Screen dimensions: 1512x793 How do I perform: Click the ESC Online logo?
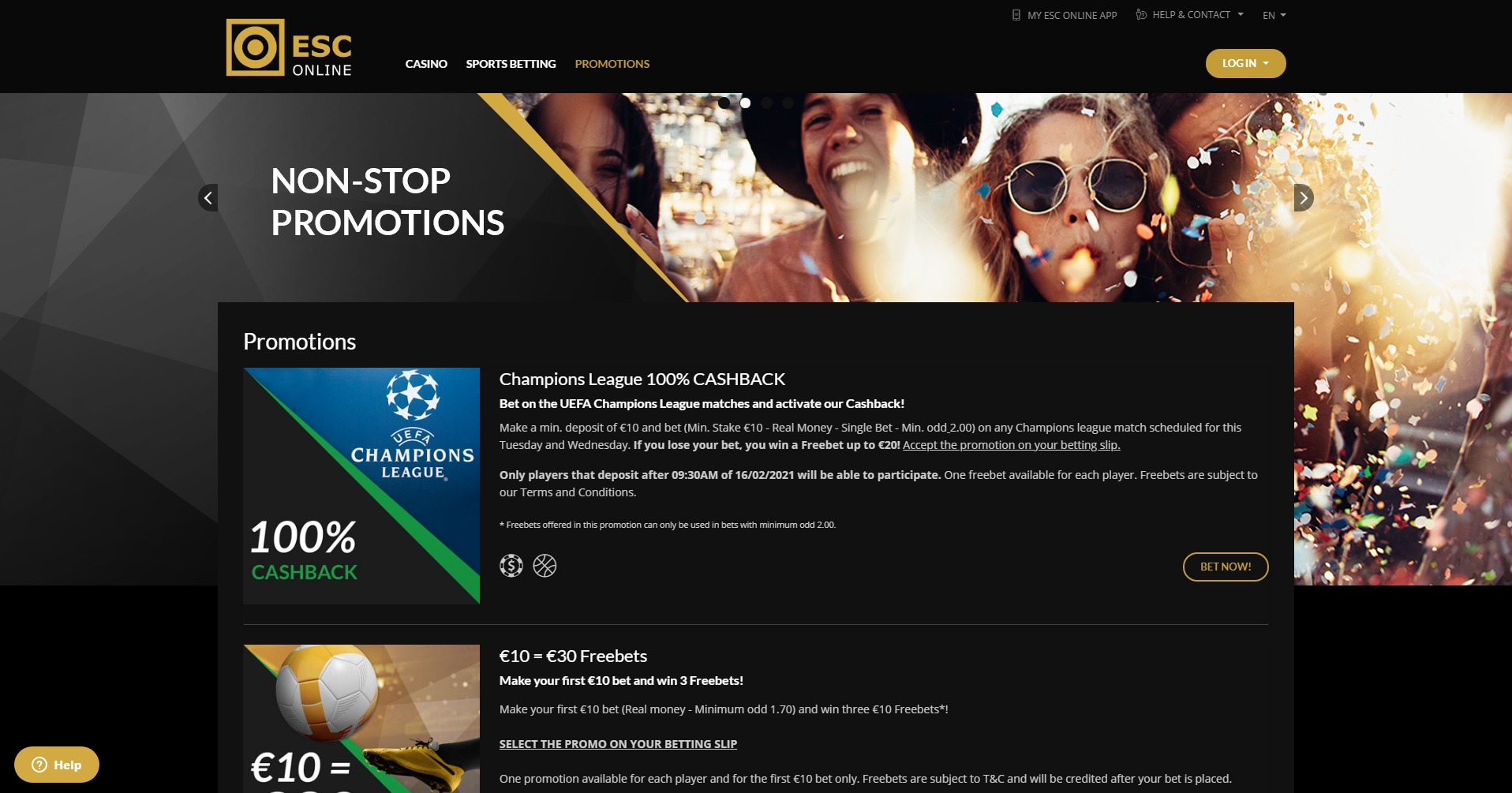coord(289,48)
